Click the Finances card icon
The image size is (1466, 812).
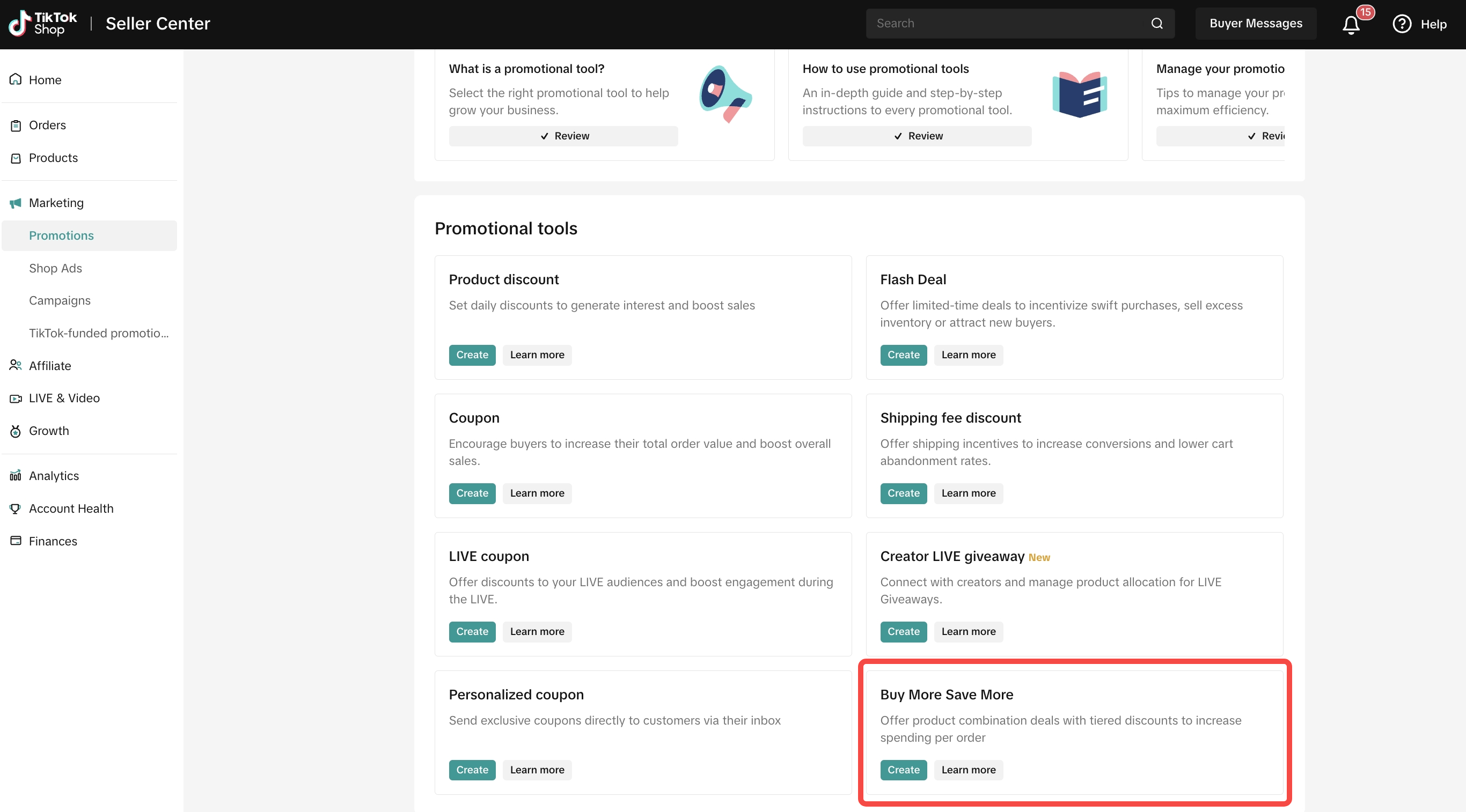pyautogui.click(x=16, y=541)
